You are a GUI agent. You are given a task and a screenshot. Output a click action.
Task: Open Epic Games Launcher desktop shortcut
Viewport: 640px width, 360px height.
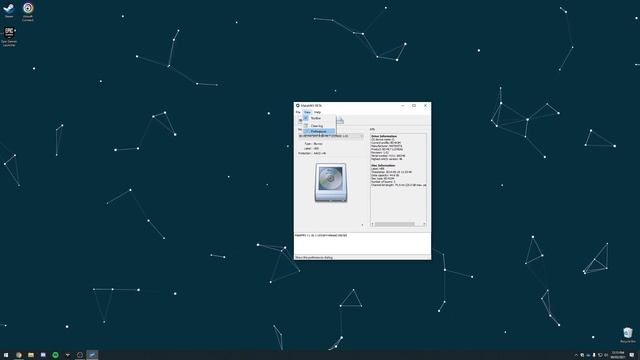9,37
